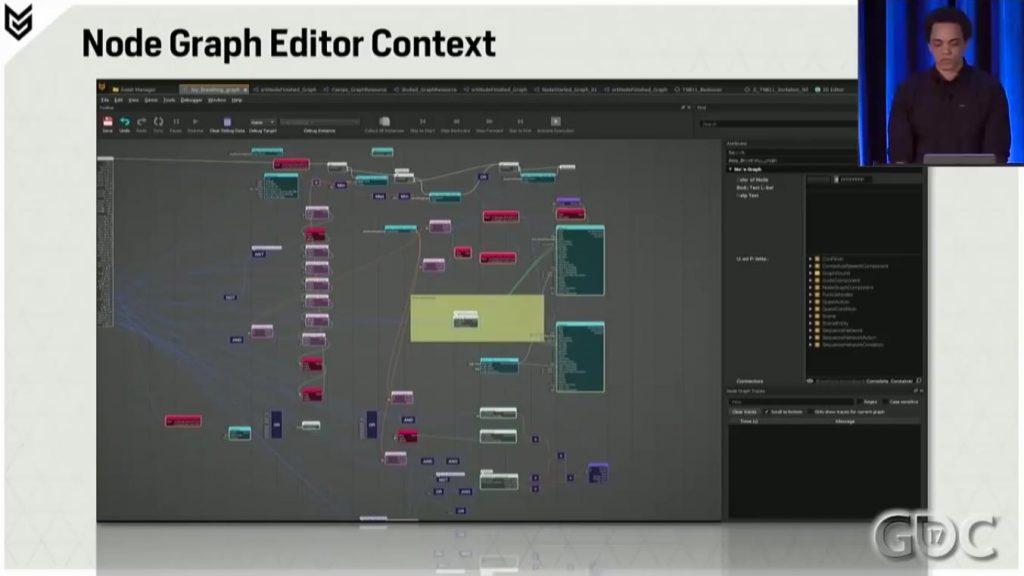Screen dimensions: 1024x576
Task: Click the Redo arrow icon
Action: tap(142, 121)
